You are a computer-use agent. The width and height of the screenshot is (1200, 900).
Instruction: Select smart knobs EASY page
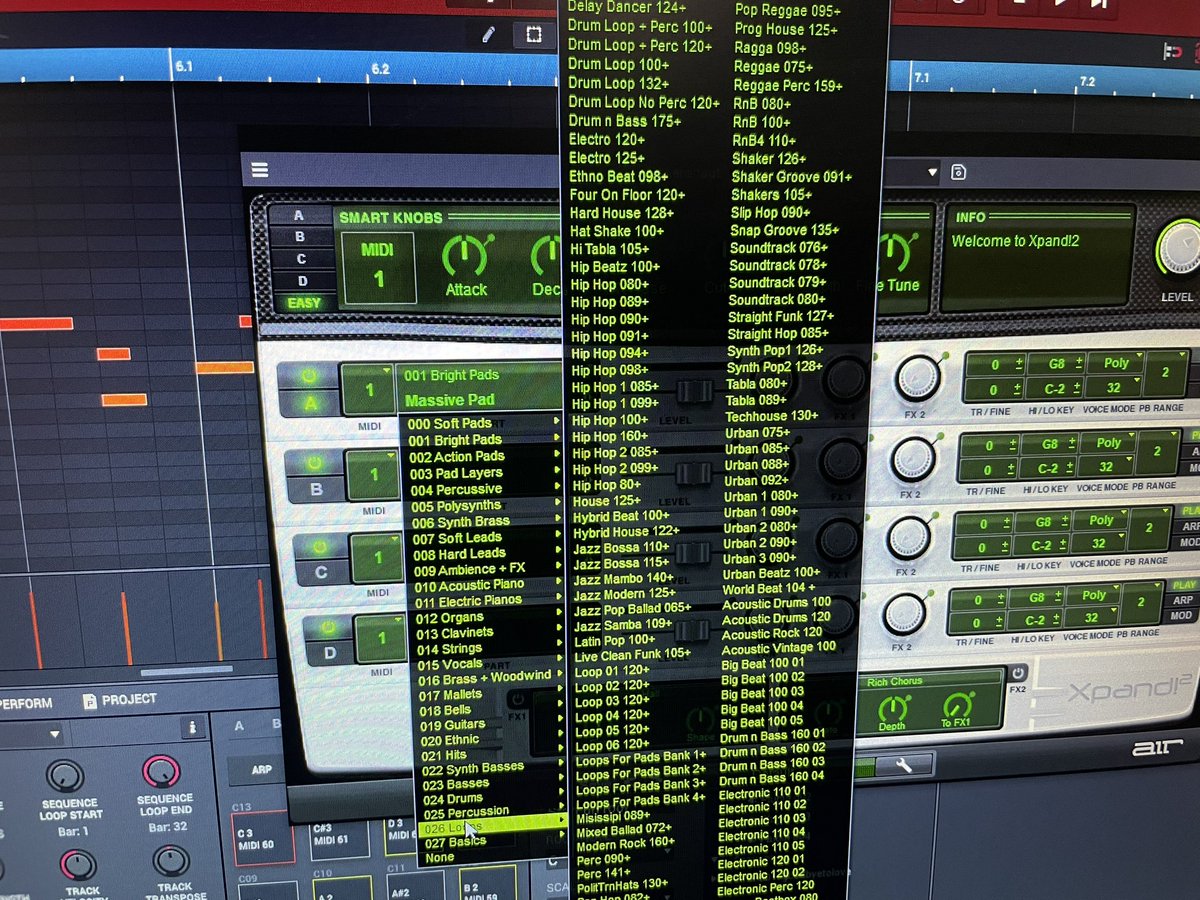(304, 302)
